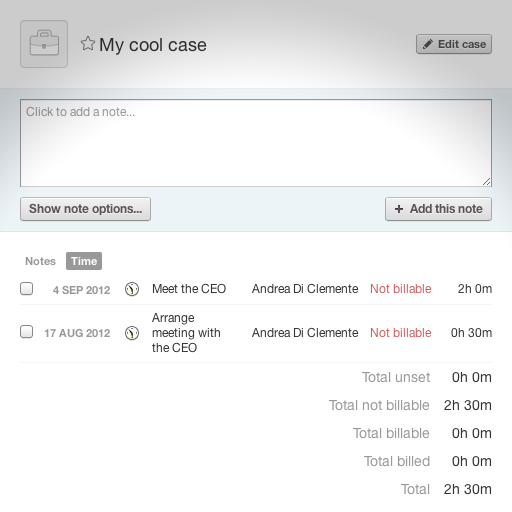
Task: Click the pencil icon on Edit case
Action: tap(428, 44)
